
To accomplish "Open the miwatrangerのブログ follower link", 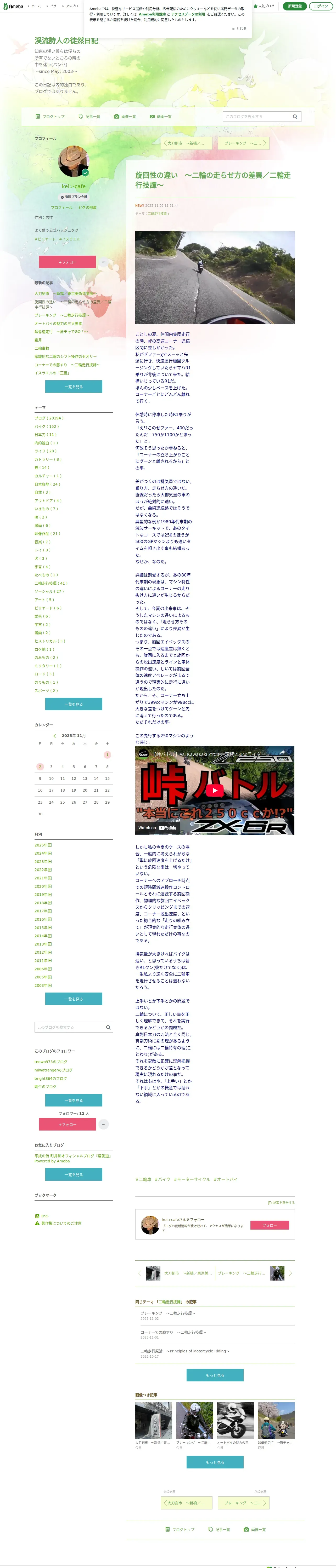I will (54, 1070).
